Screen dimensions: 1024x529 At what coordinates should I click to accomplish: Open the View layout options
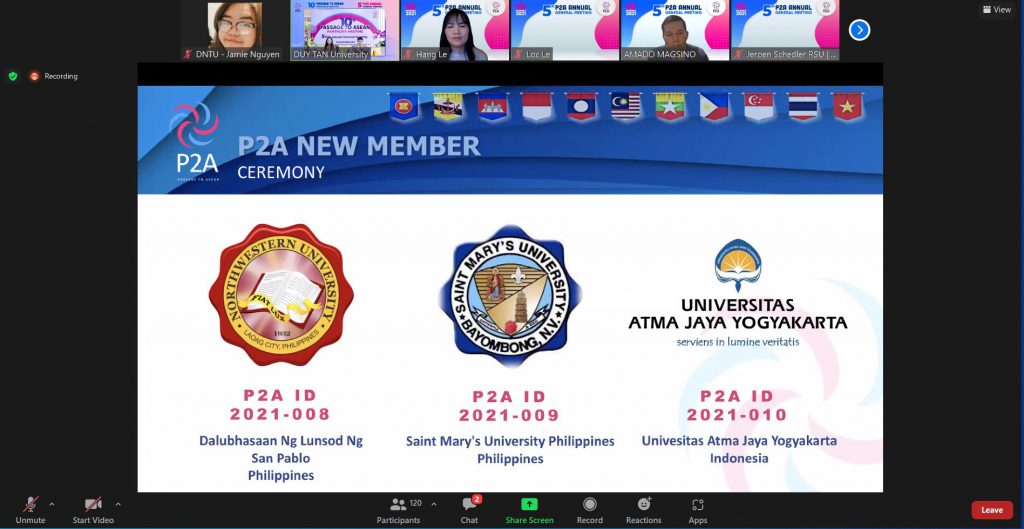997,9
